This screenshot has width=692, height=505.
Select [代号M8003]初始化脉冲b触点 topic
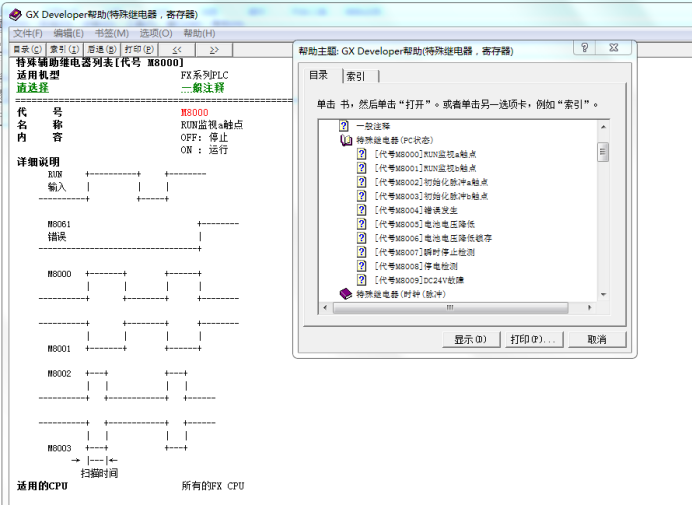click(x=431, y=196)
